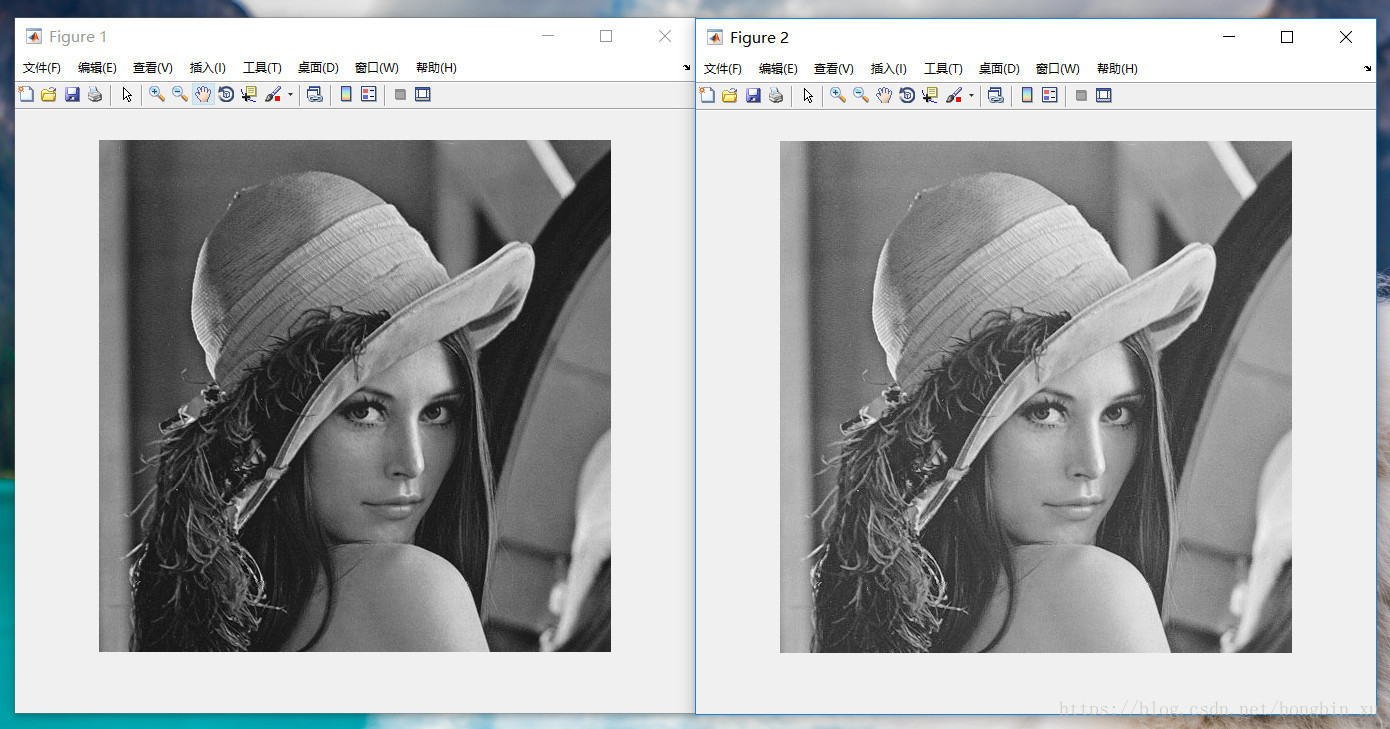Click Link Plot icon in Figure 1
Viewport: 1390px width, 729px height.
tap(314, 94)
